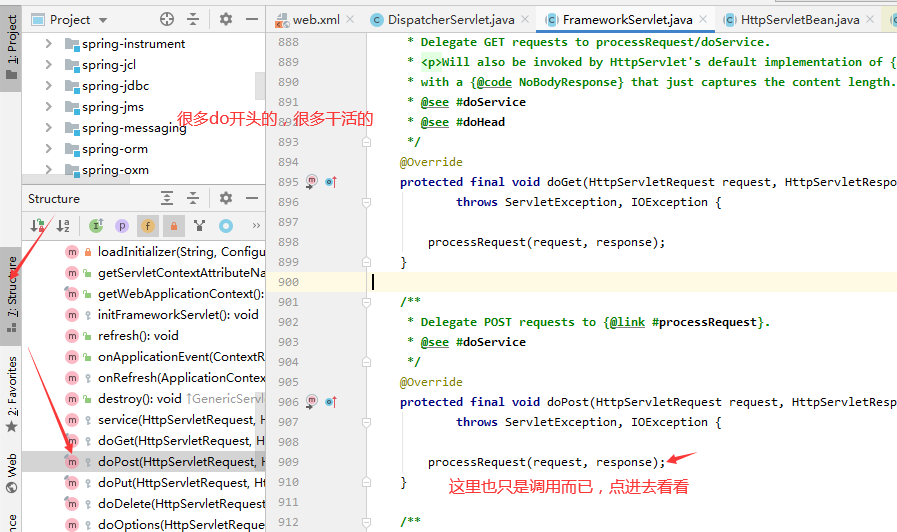Switch to FrameworkServlet.java tab

(628, 20)
